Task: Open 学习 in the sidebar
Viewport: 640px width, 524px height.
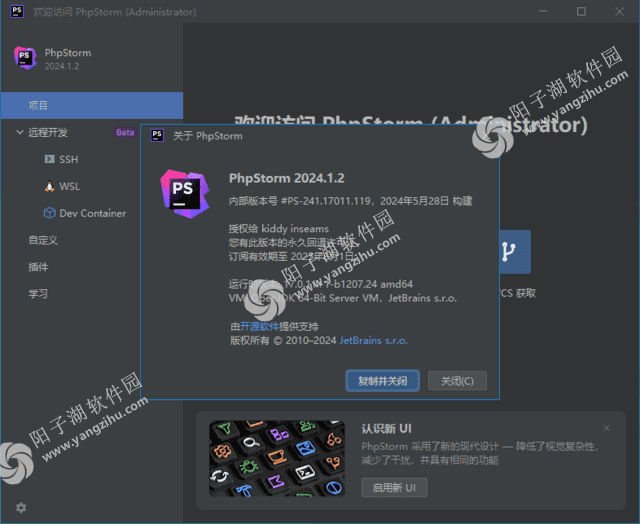Action: click(x=38, y=294)
